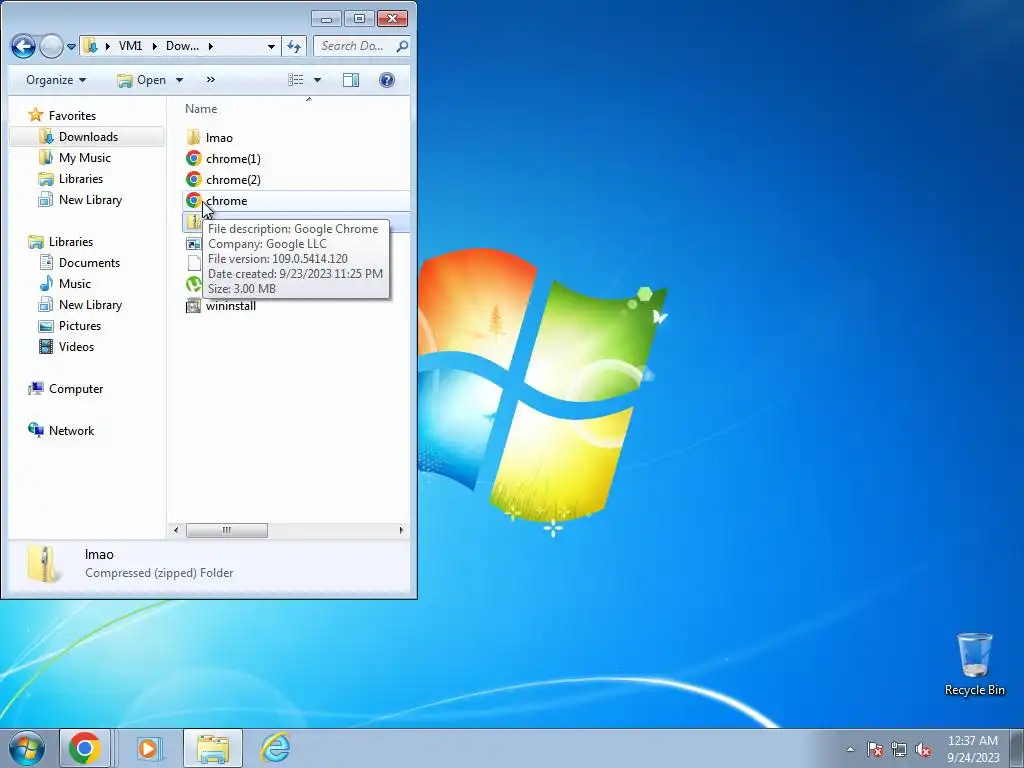The height and width of the screenshot is (768, 1024).
Task: Click the Change your view icon
Action: pos(296,80)
